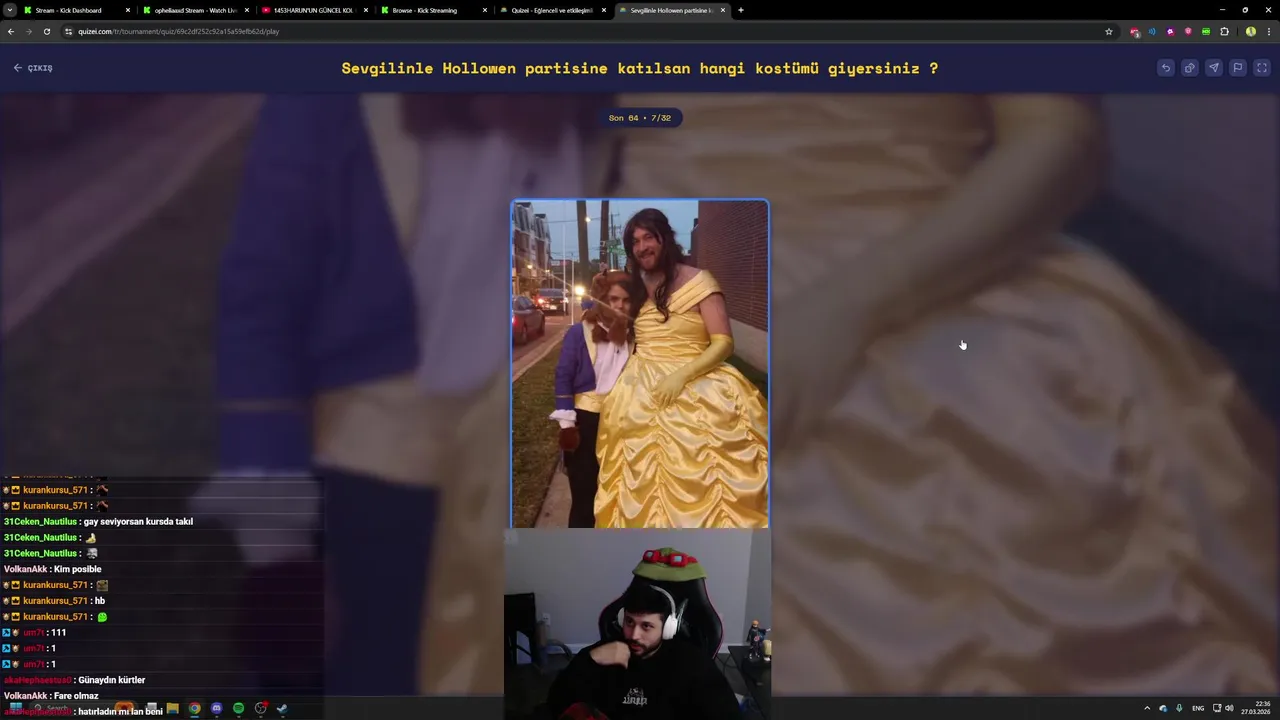The height and width of the screenshot is (720, 1280).
Task: Switch to Stream - Kick Dashboard tab
Action: 75,10
